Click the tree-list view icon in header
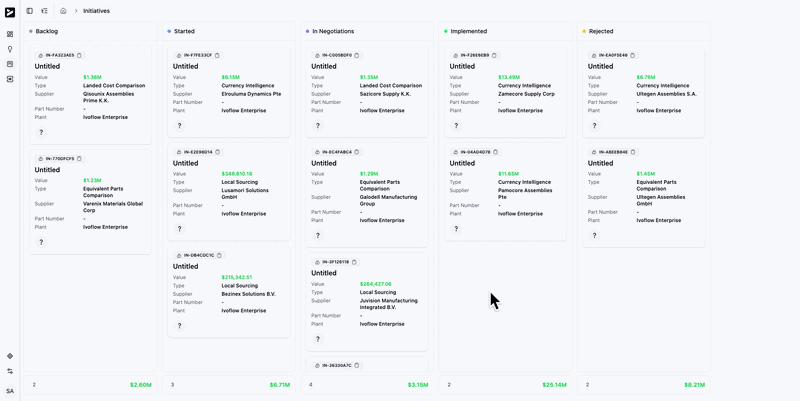800x401 pixels. tap(44, 11)
